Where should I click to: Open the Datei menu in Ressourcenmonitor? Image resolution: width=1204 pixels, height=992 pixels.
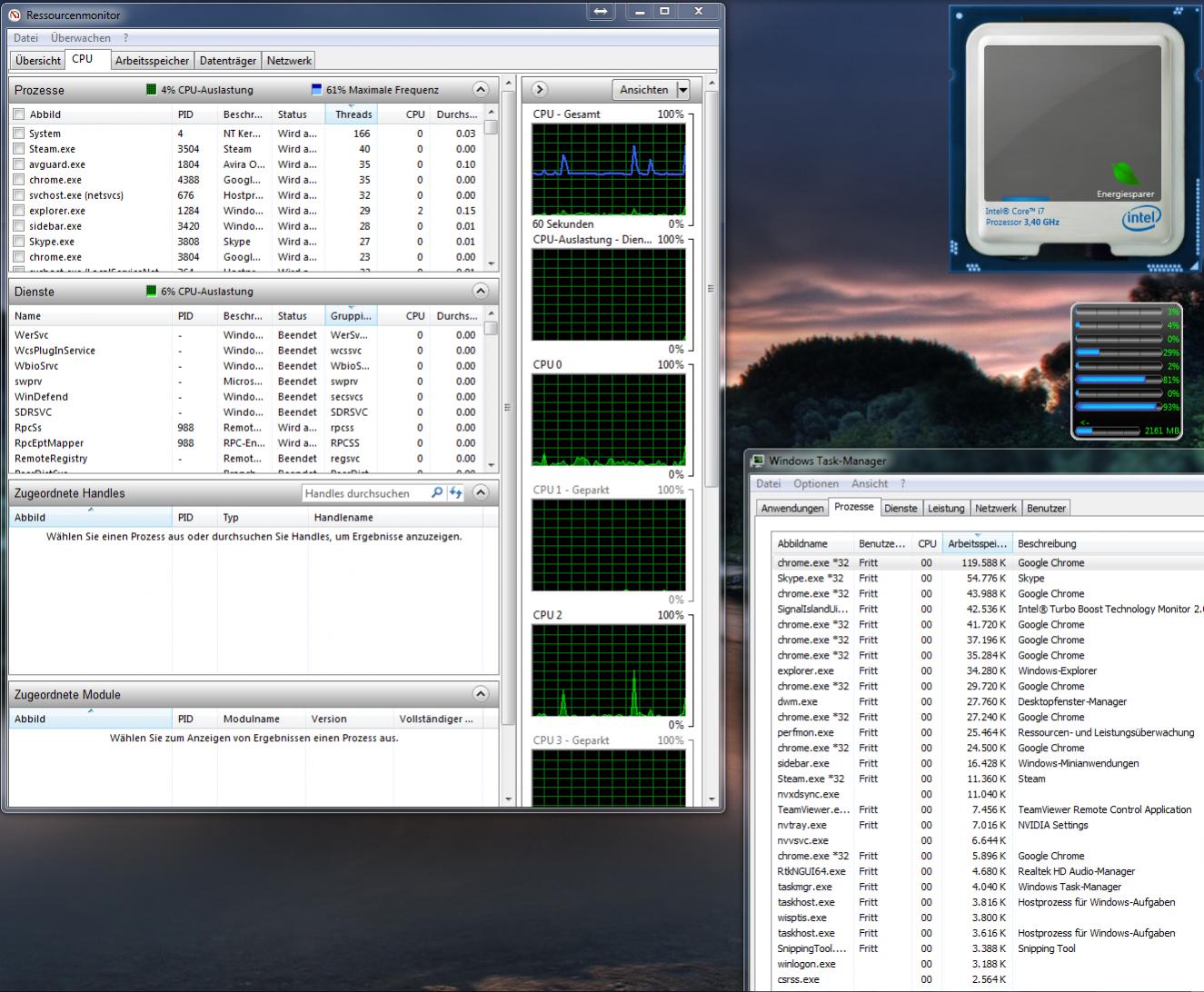[x=26, y=38]
